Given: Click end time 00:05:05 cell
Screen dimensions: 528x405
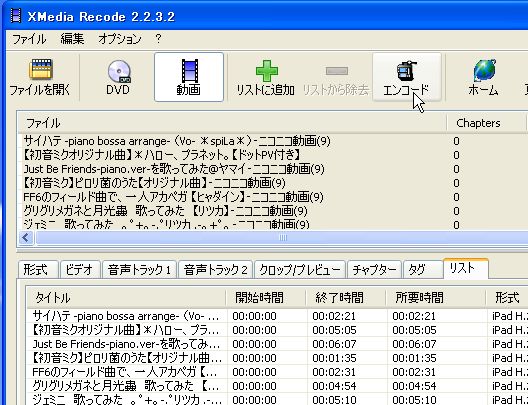Looking at the screenshot, I should (x=334, y=330).
